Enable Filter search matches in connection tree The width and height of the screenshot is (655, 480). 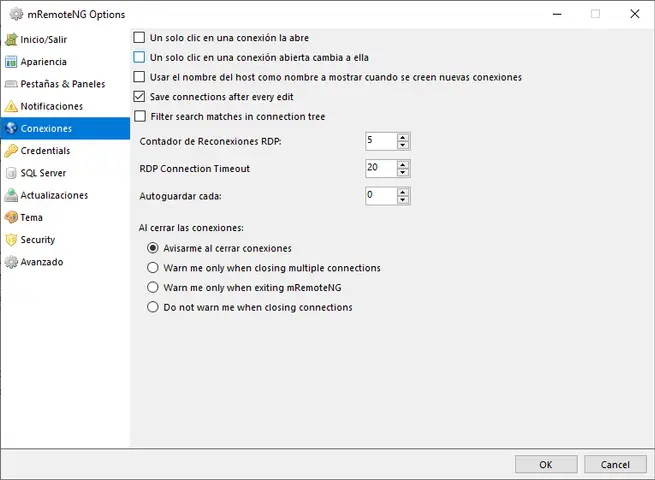coord(140,116)
